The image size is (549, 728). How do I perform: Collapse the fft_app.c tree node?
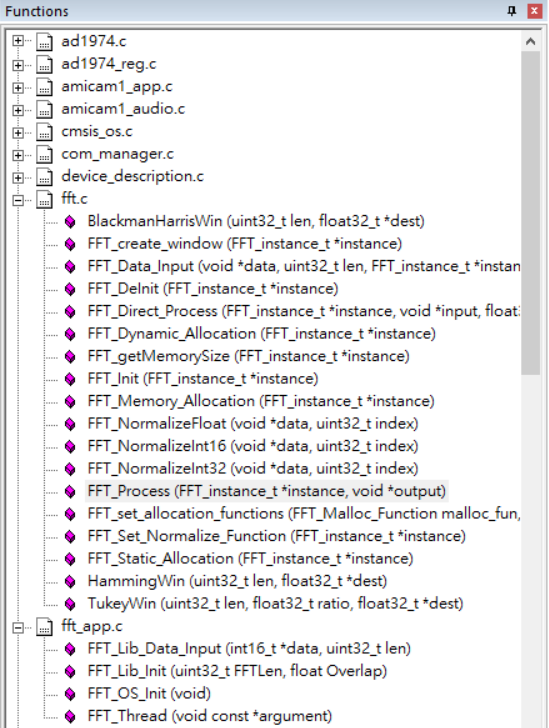pyautogui.click(x=18, y=627)
